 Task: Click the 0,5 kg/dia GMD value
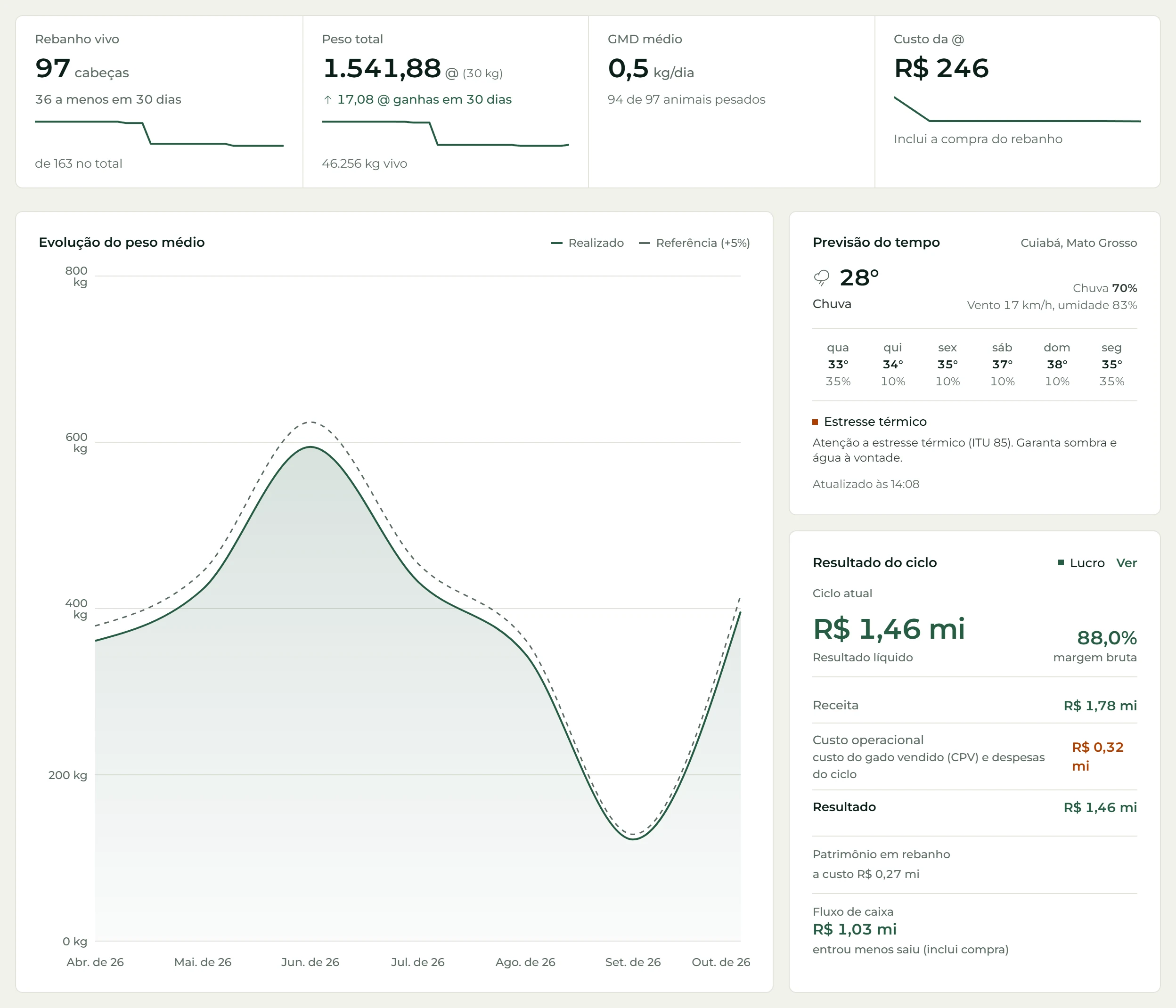coord(651,69)
